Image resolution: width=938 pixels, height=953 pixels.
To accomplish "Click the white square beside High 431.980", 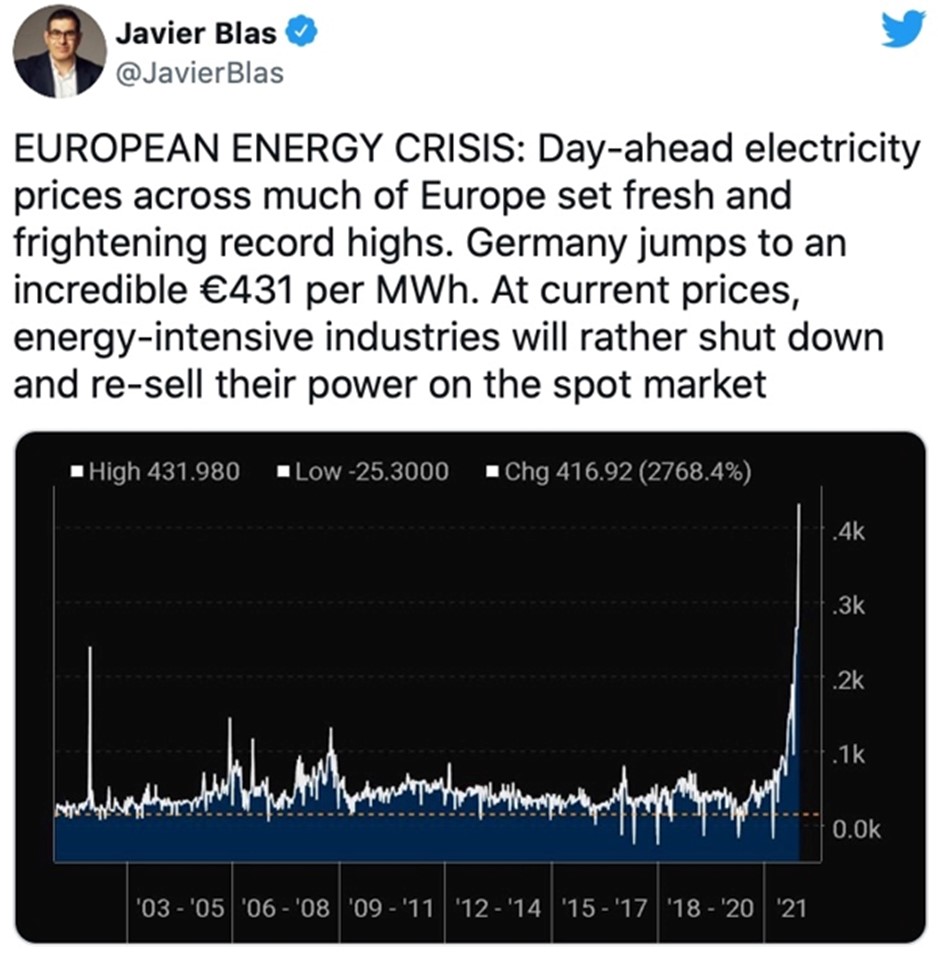I will click(76, 471).
